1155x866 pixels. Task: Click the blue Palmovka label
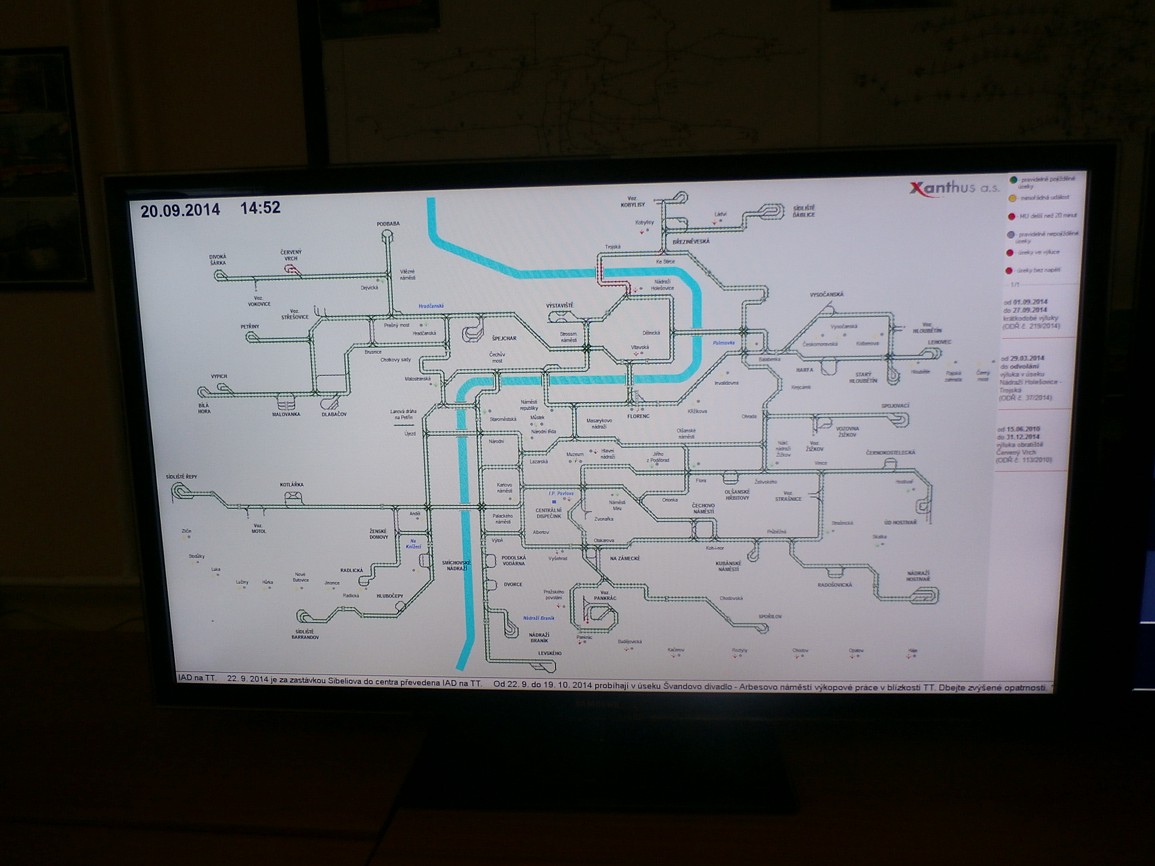point(724,343)
